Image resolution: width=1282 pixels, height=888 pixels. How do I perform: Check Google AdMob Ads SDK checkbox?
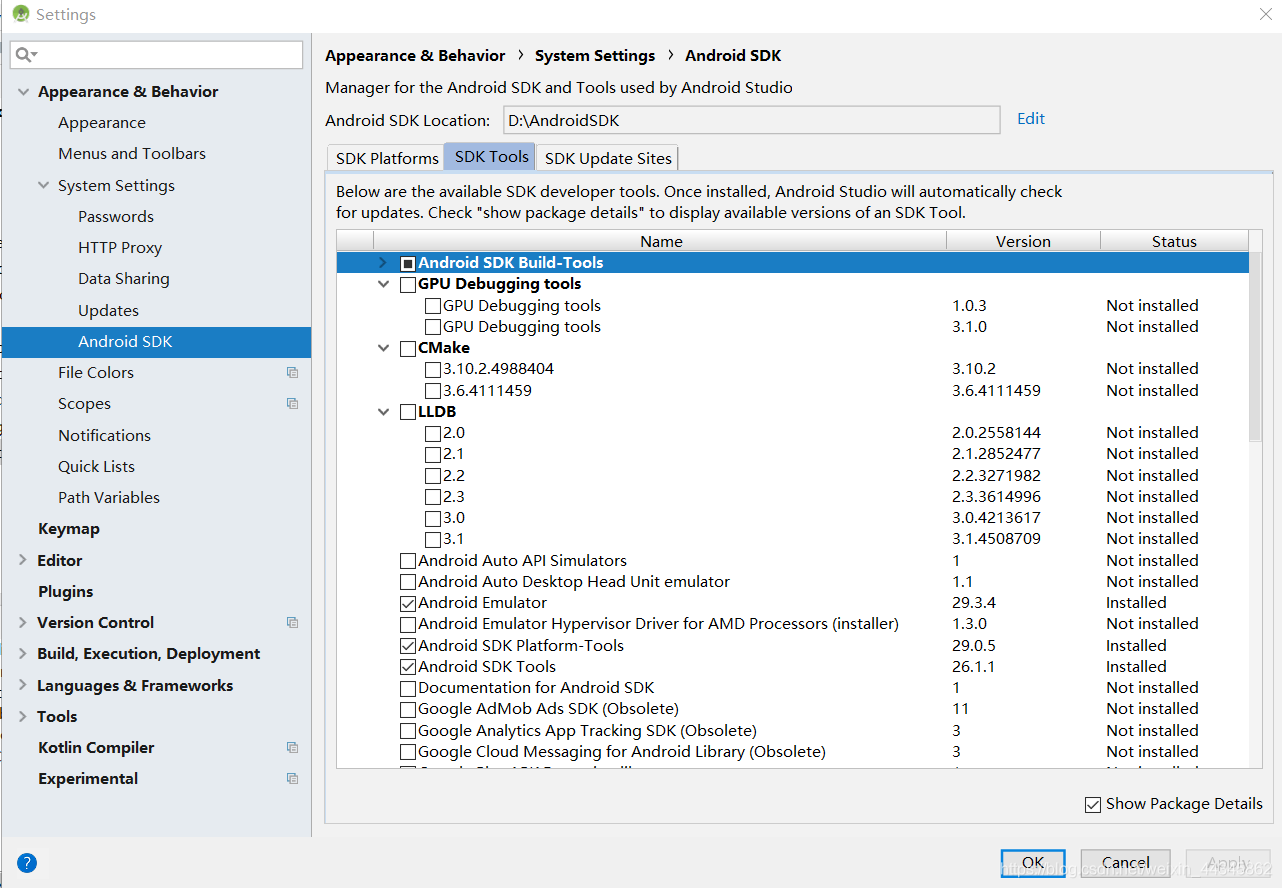[407, 710]
